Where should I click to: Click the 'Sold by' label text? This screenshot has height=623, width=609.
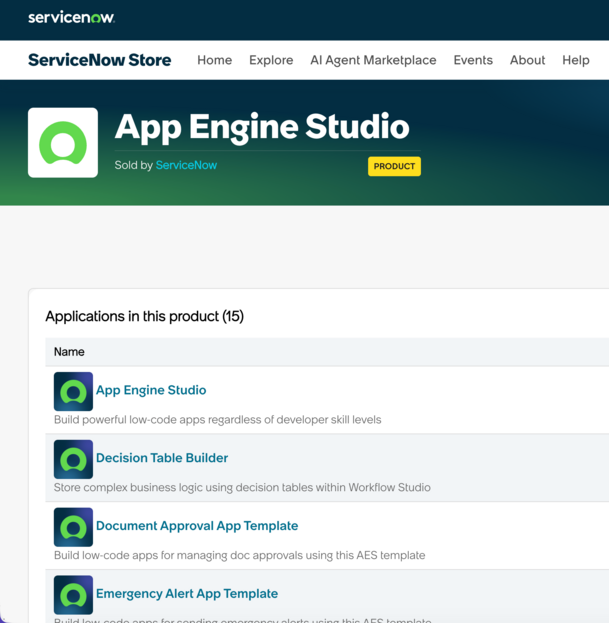(x=133, y=165)
